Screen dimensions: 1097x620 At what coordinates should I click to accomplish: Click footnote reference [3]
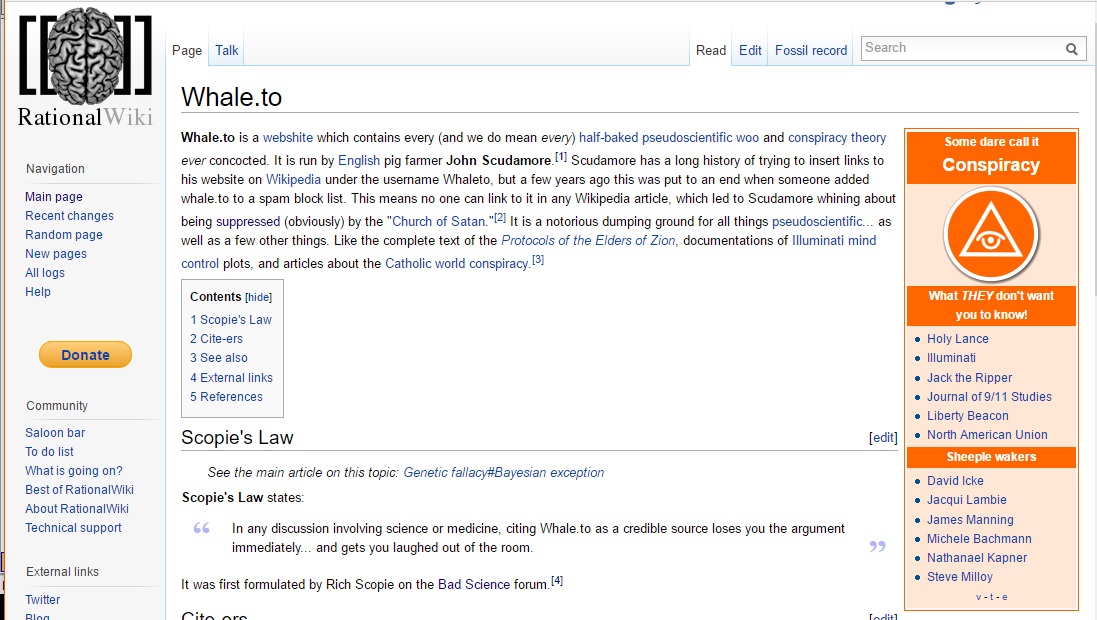point(538,260)
